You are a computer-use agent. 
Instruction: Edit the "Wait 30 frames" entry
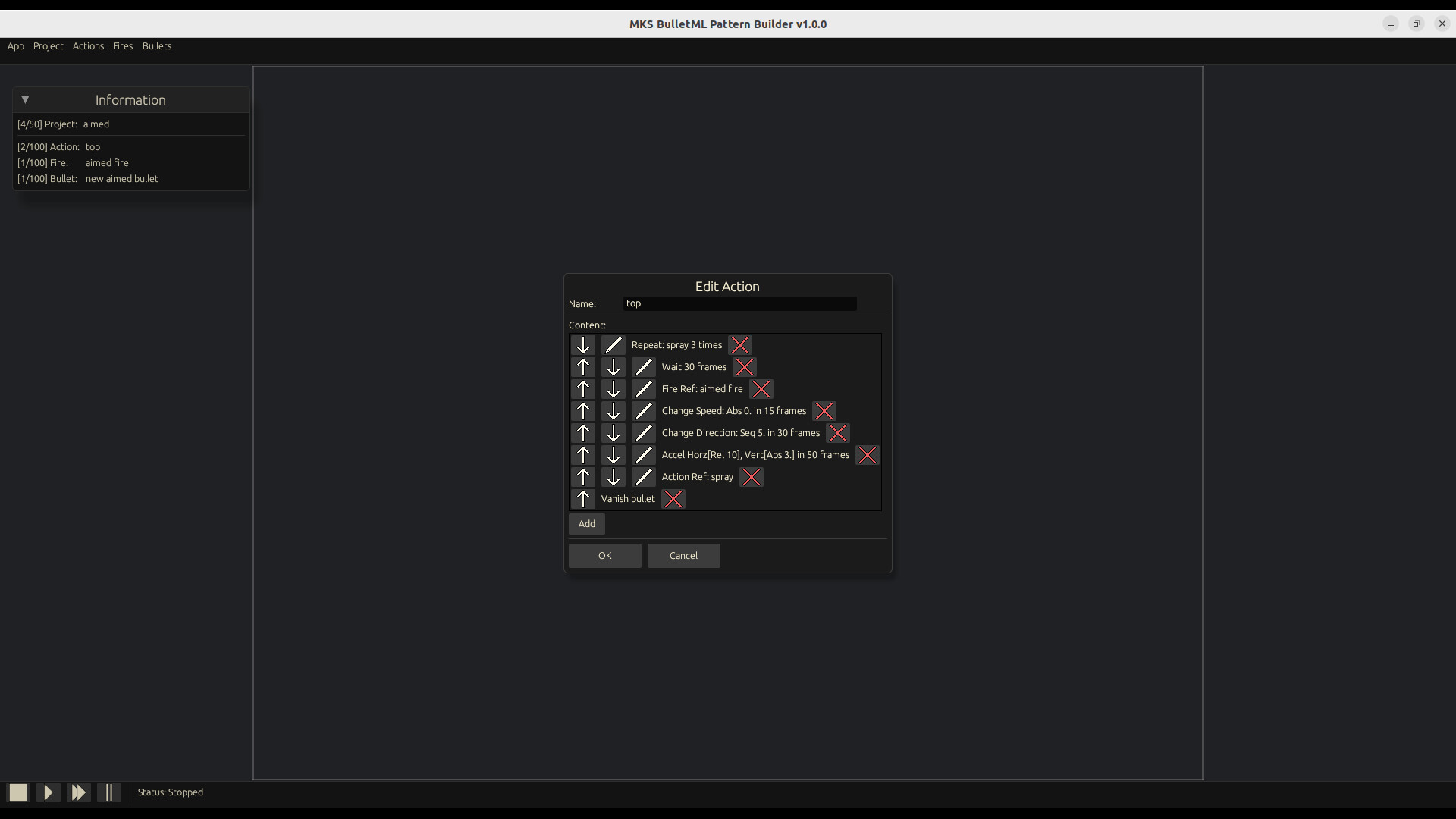click(643, 366)
